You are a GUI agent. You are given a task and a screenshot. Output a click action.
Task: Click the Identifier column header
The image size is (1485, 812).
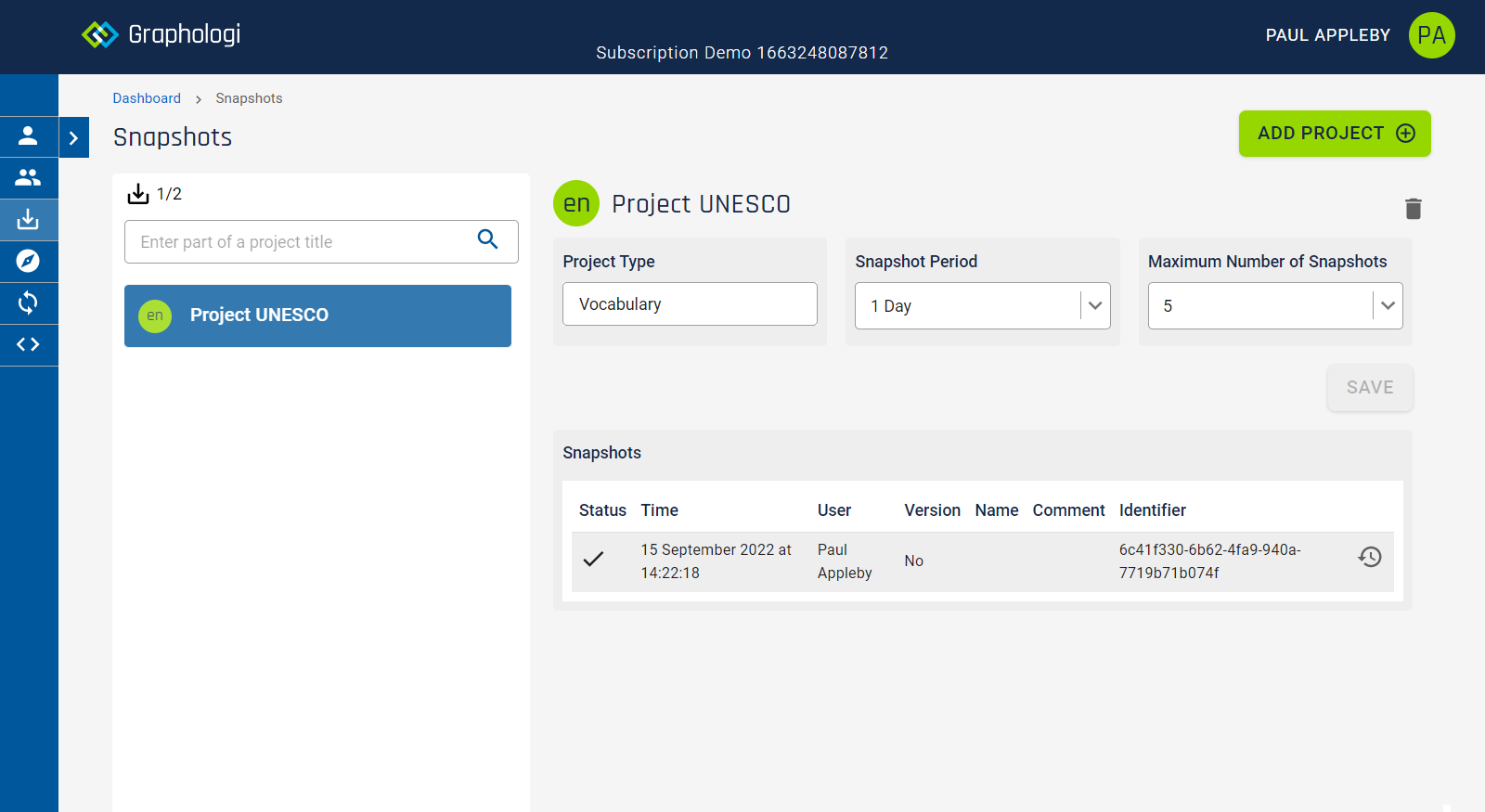coord(1153,510)
